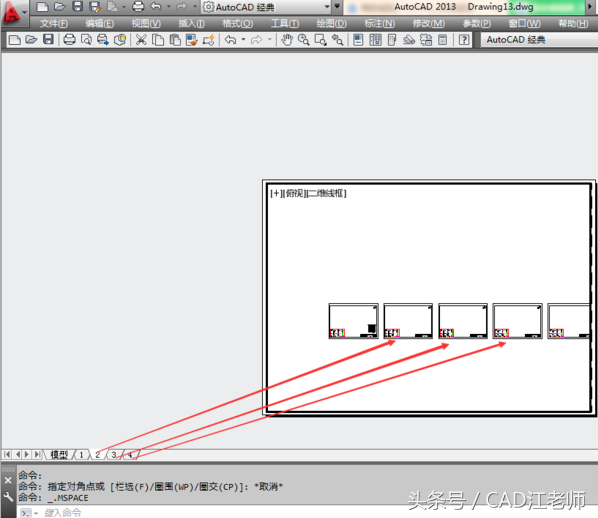Switch to the 模型 tab

59,455
